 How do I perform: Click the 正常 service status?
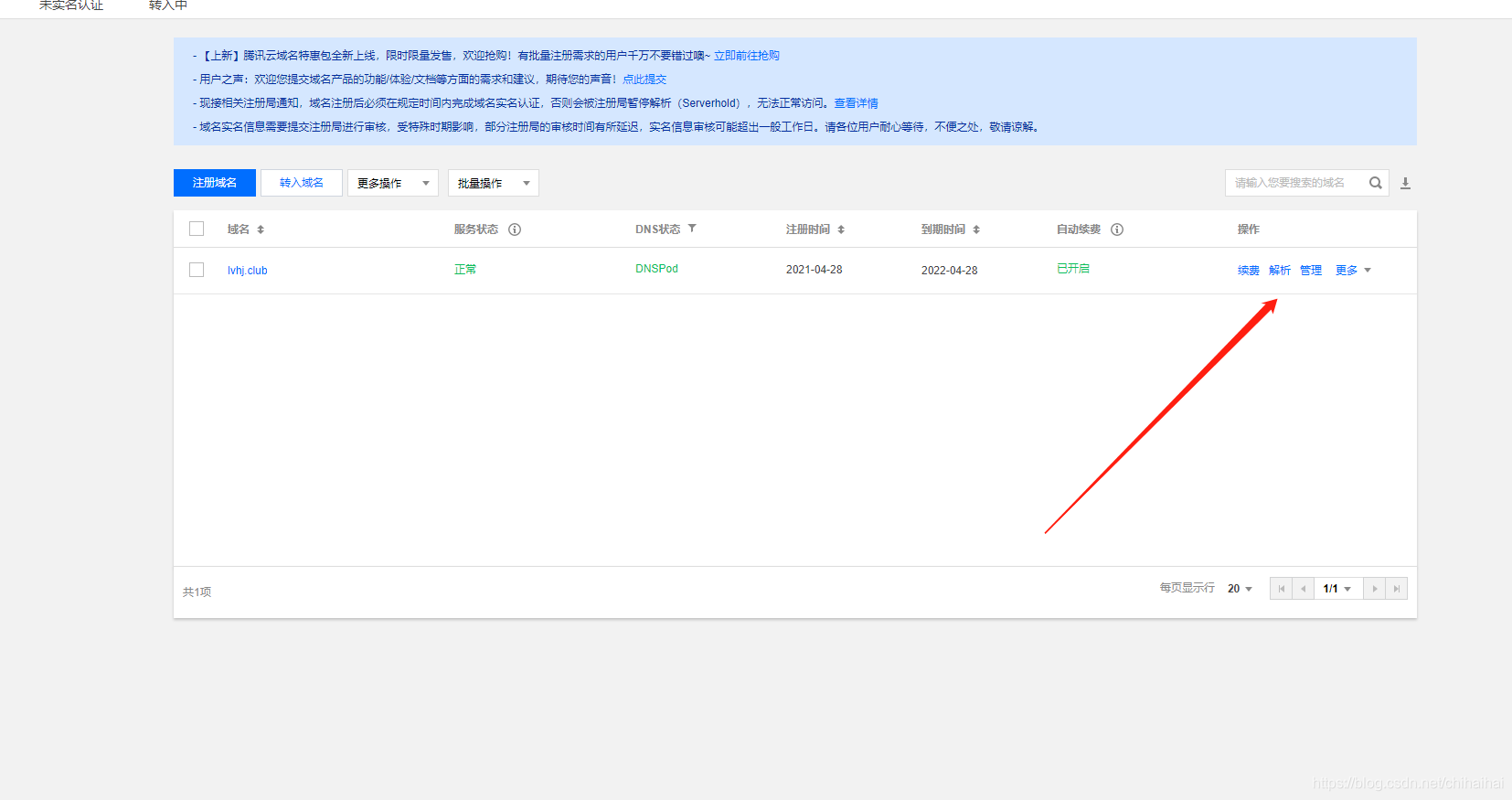click(x=465, y=270)
